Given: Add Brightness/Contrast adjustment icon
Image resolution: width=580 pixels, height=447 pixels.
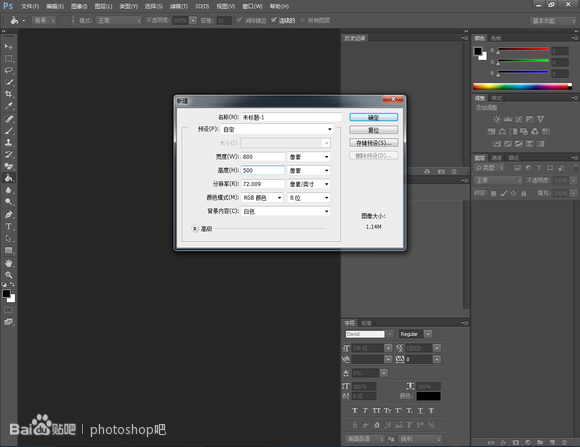Looking at the screenshot, I should [x=496, y=119].
